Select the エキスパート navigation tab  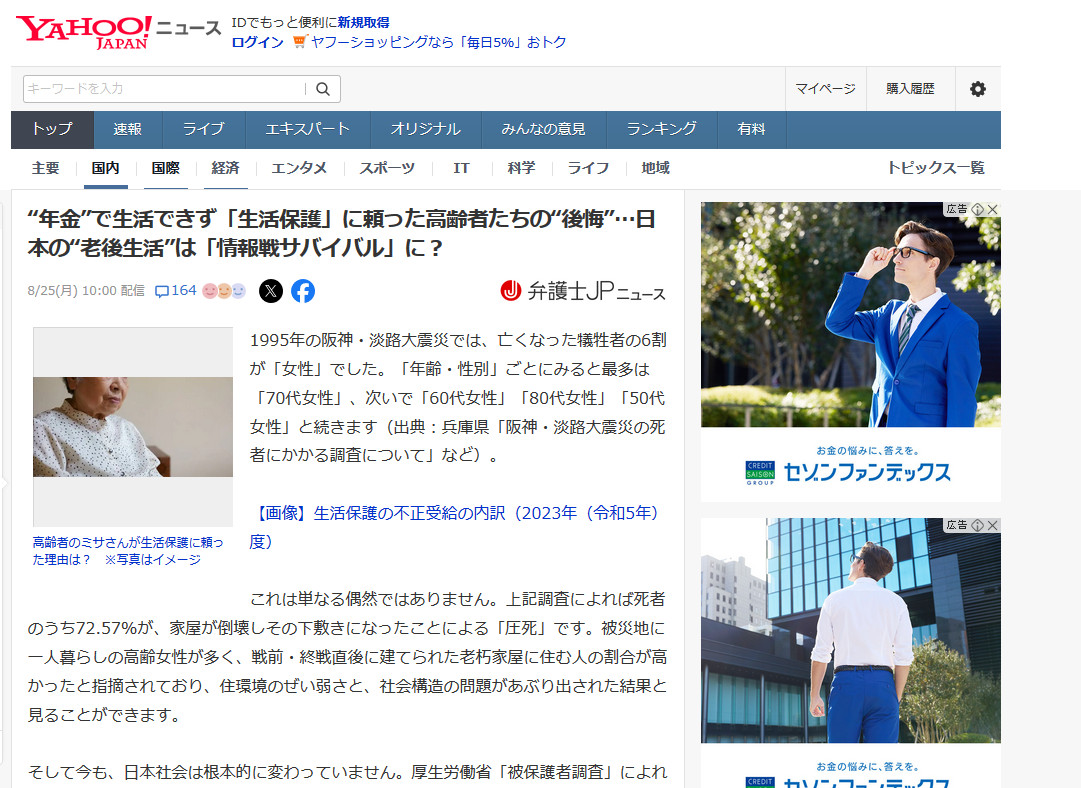(x=307, y=129)
